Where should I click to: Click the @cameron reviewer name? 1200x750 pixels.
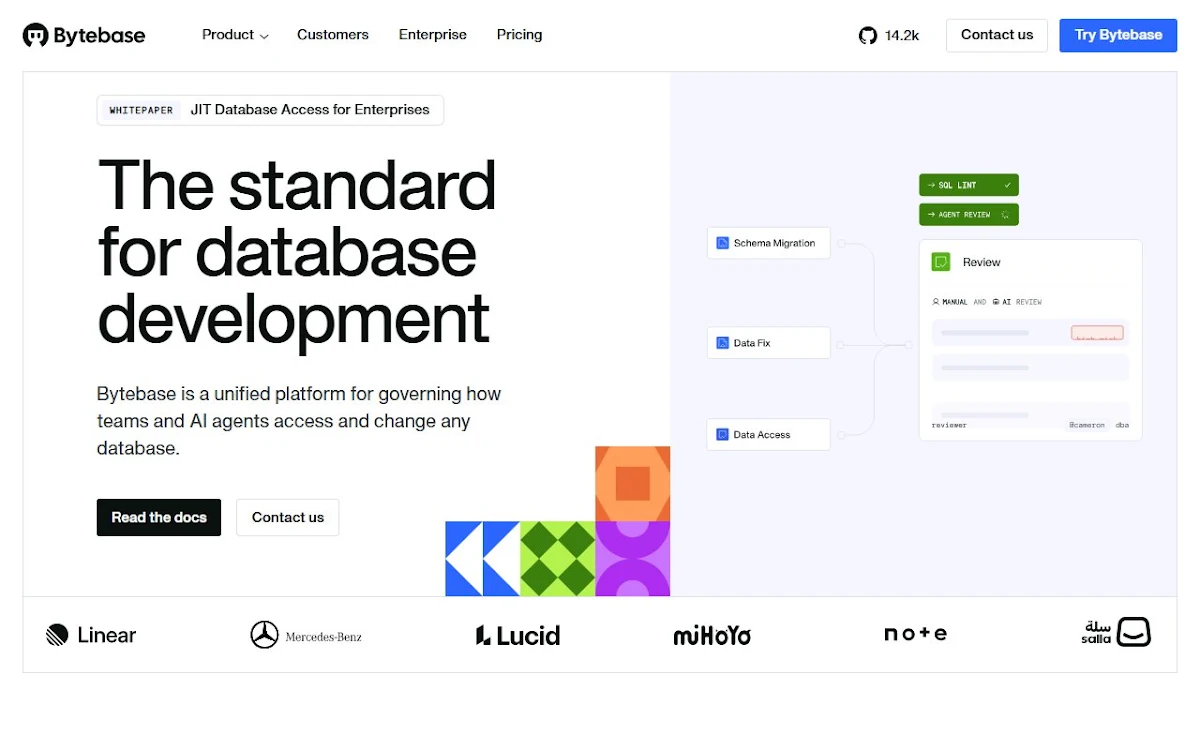(x=1086, y=425)
